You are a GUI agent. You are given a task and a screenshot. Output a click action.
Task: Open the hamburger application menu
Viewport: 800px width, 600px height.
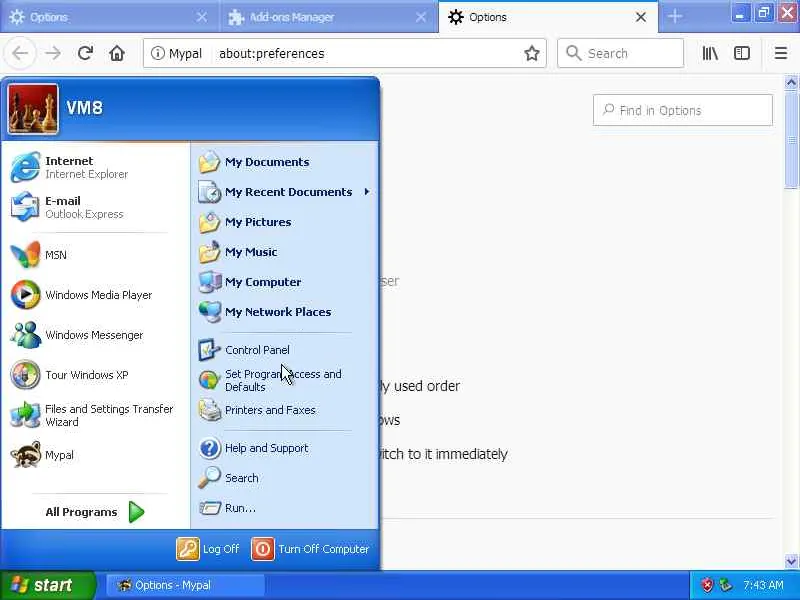(x=781, y=53)
